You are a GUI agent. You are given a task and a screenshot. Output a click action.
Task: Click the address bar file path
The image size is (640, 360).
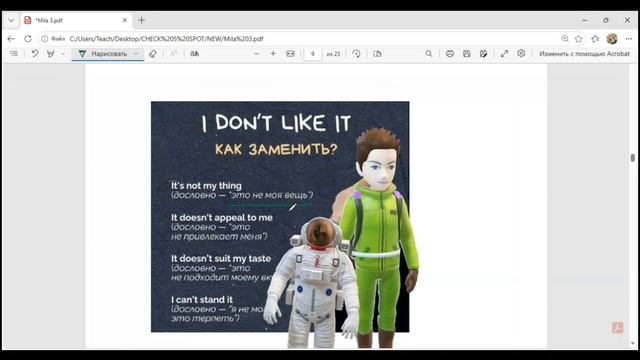pyautogui.click(x=167, y=39)
